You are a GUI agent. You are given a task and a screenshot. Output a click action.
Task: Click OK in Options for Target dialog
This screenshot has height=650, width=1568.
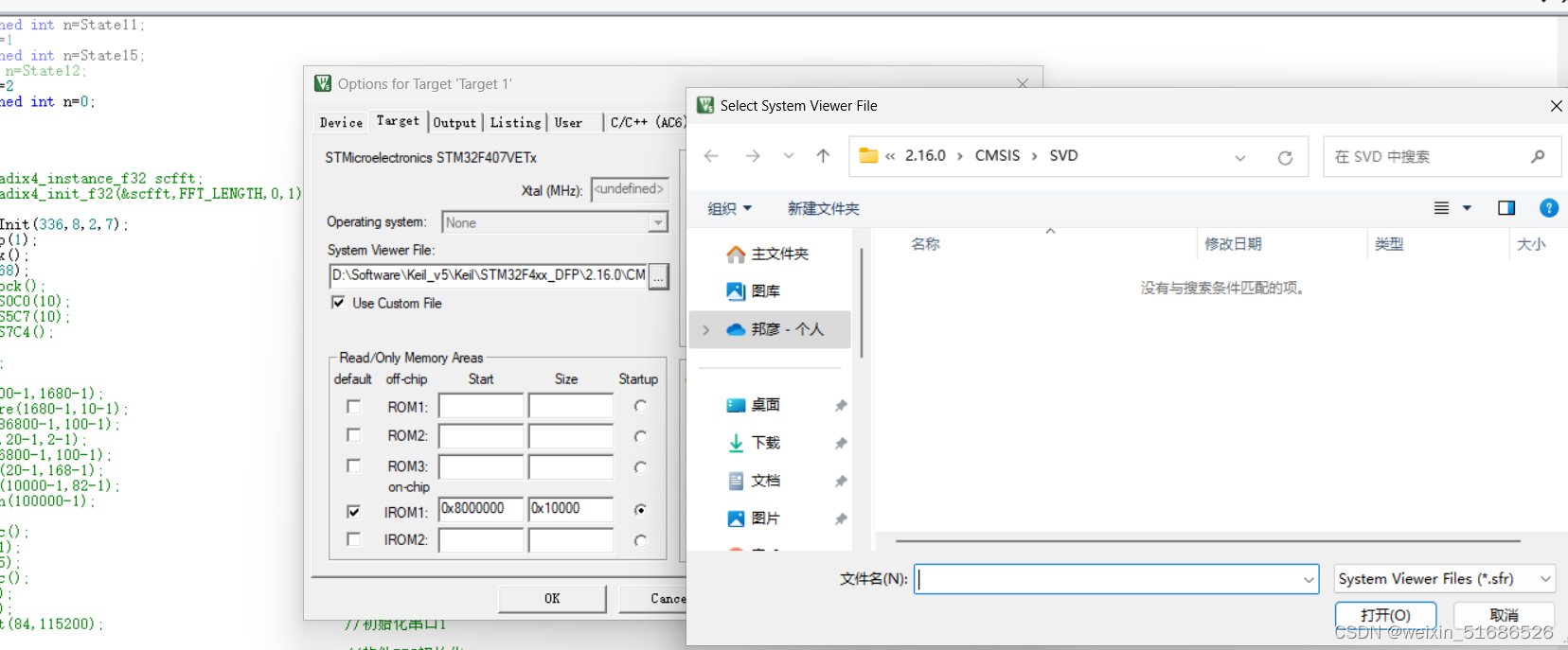click(x=552, y=599)
